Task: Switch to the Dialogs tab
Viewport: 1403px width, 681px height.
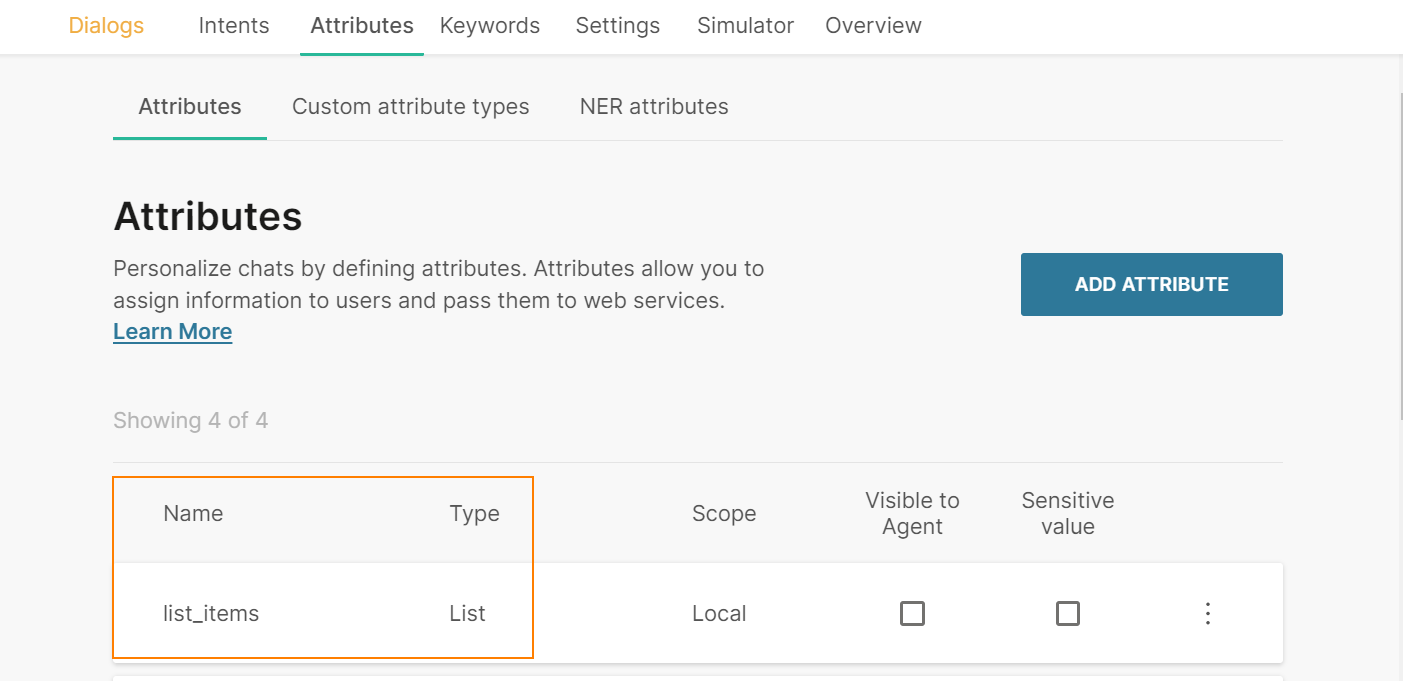Action: pos(106,26)
